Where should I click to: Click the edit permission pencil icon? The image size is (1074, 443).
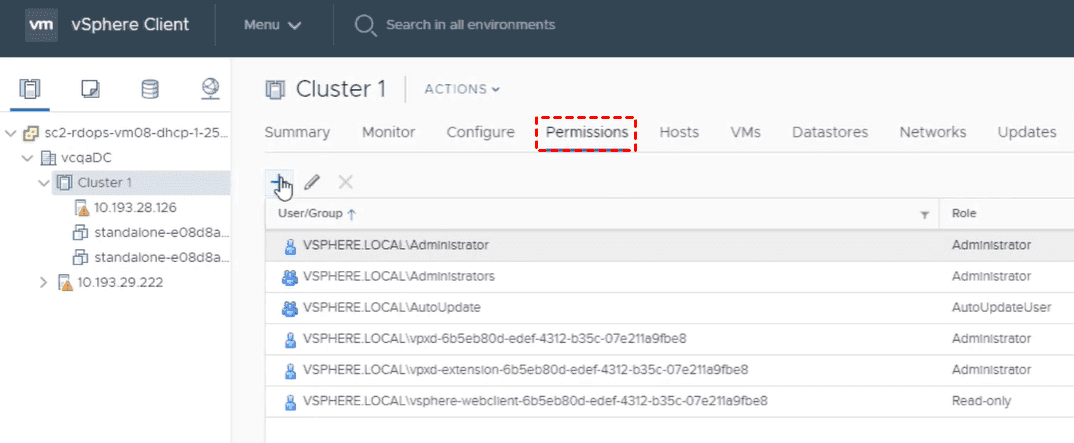[312, 182]
